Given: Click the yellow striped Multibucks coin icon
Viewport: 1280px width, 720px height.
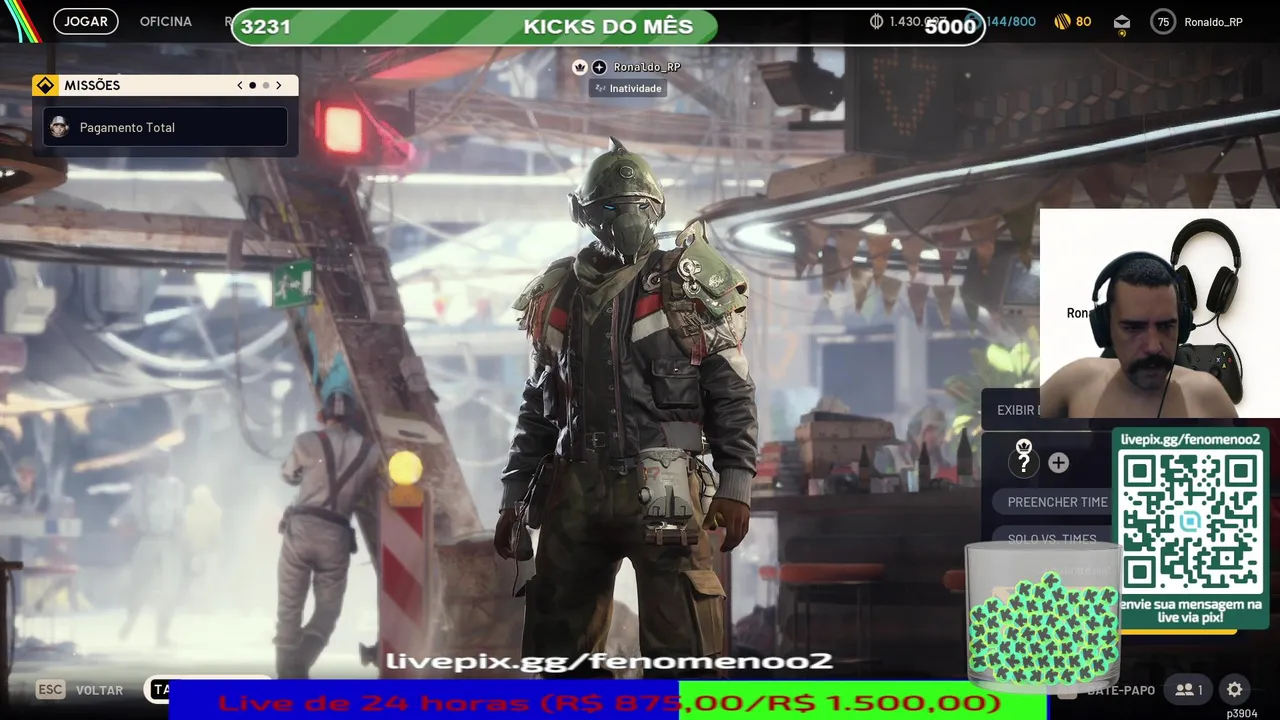Looking at the screenshot, I should coord(1062,21).
